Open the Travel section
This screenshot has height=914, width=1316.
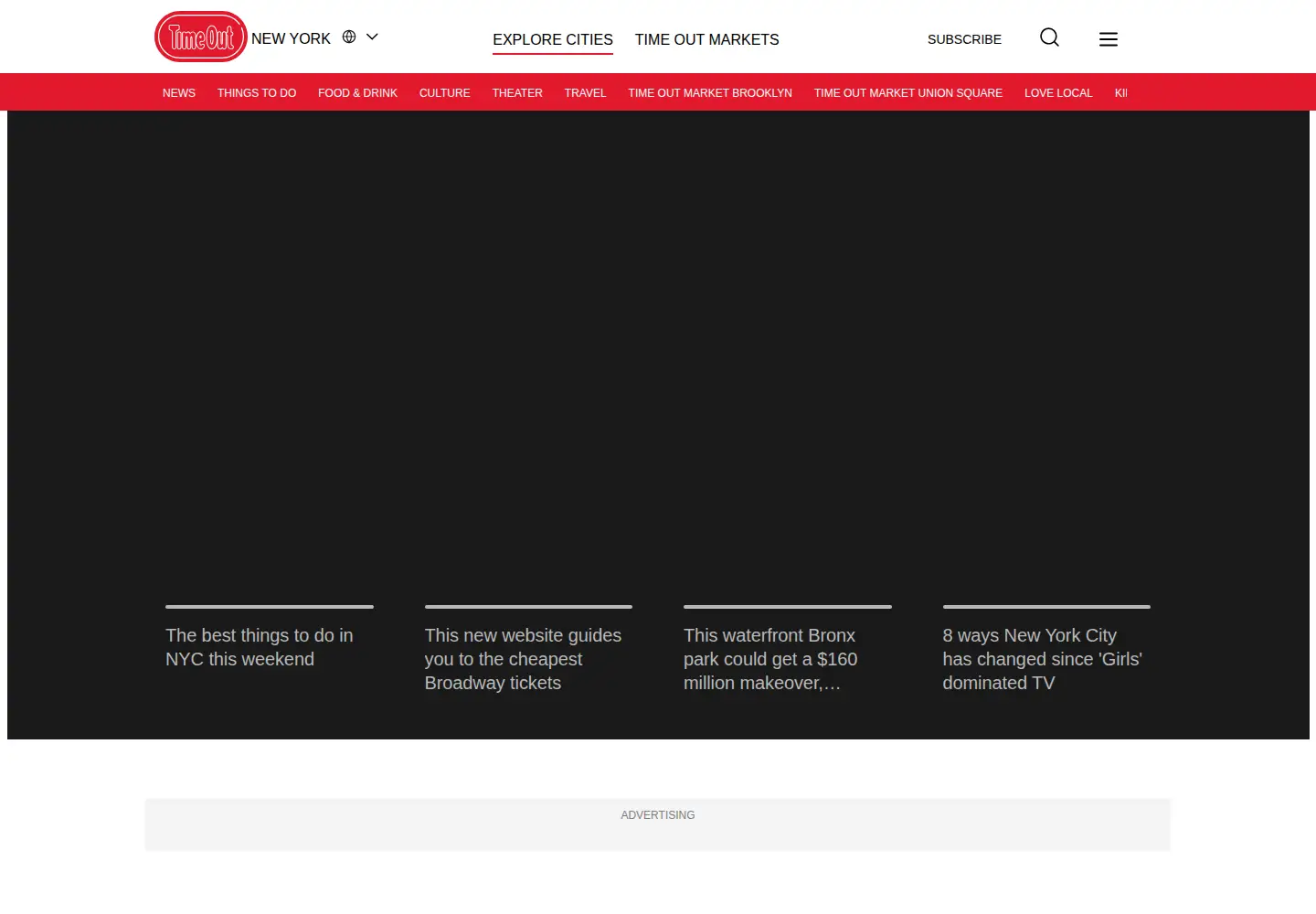[586, 93]
